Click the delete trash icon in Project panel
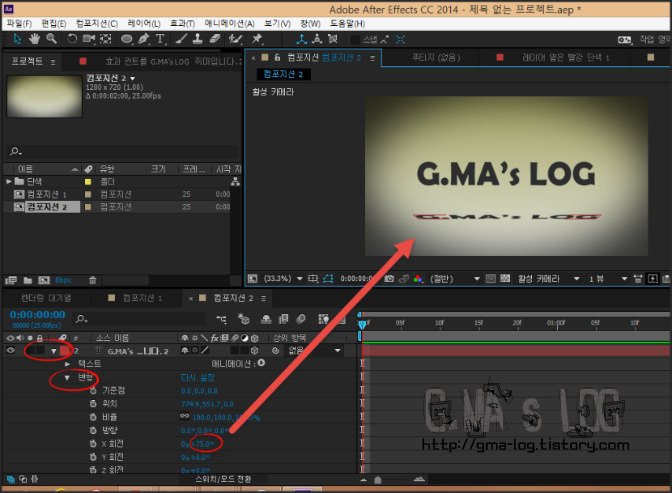Image resolution: width=672 pixels, height=493 pixels. tap(93, 280)
